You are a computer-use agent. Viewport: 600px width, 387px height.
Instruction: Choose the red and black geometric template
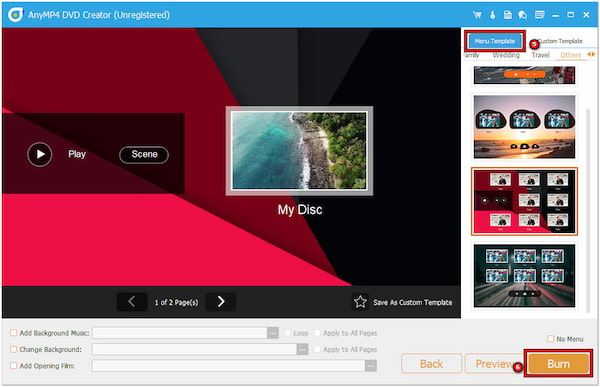pyautogui.click(x=524, y=201)
